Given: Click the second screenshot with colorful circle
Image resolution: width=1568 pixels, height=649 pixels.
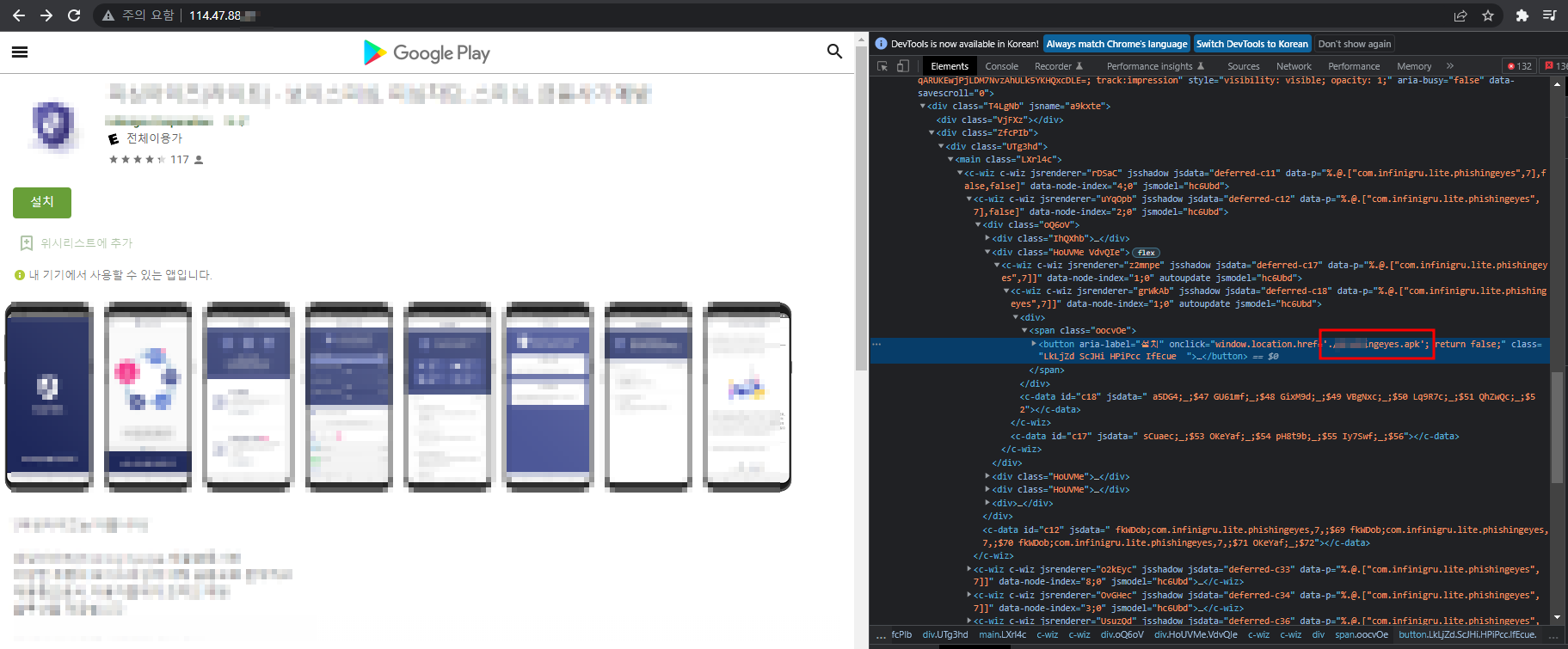Looking at the screenshot, I should tap(148, 397).
